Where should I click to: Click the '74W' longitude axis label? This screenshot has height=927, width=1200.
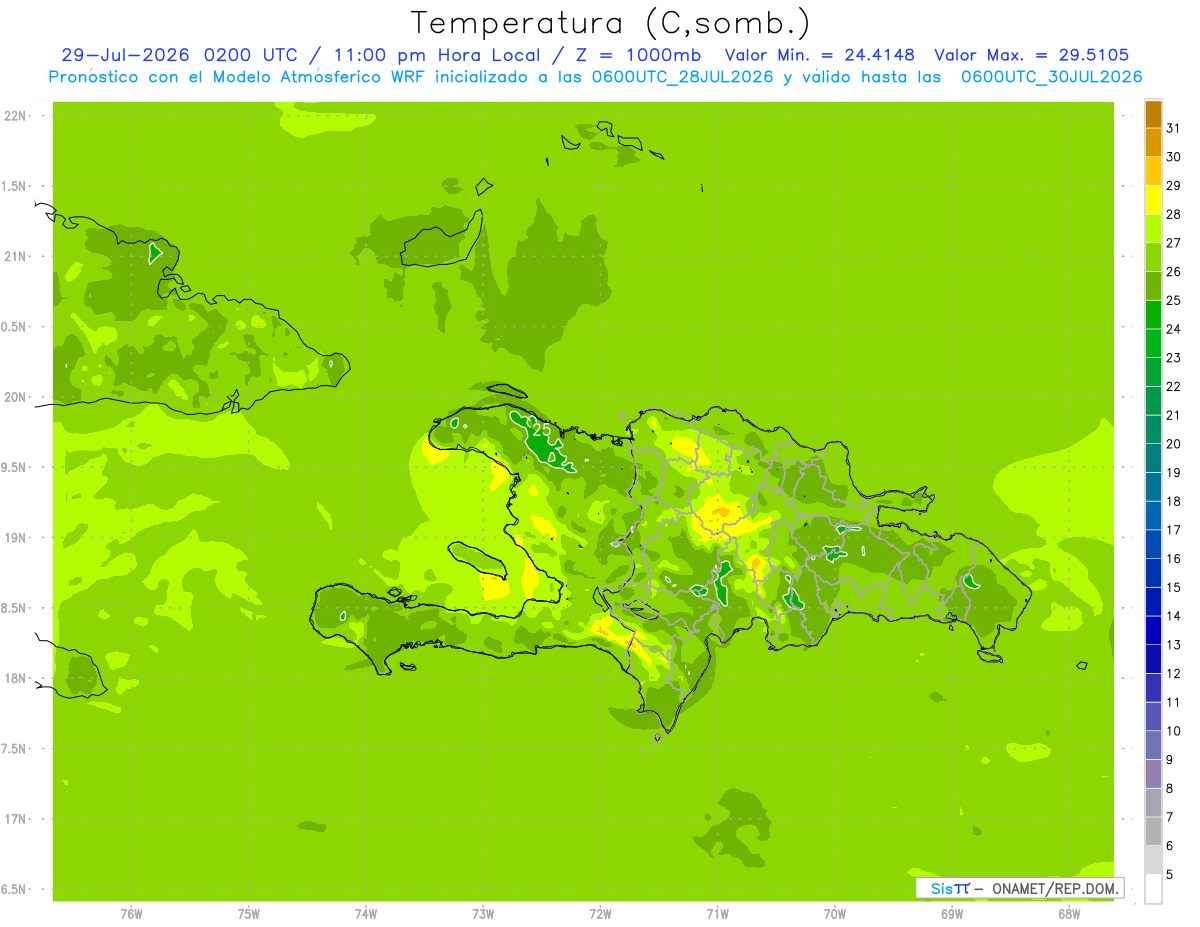click(366, 914)
